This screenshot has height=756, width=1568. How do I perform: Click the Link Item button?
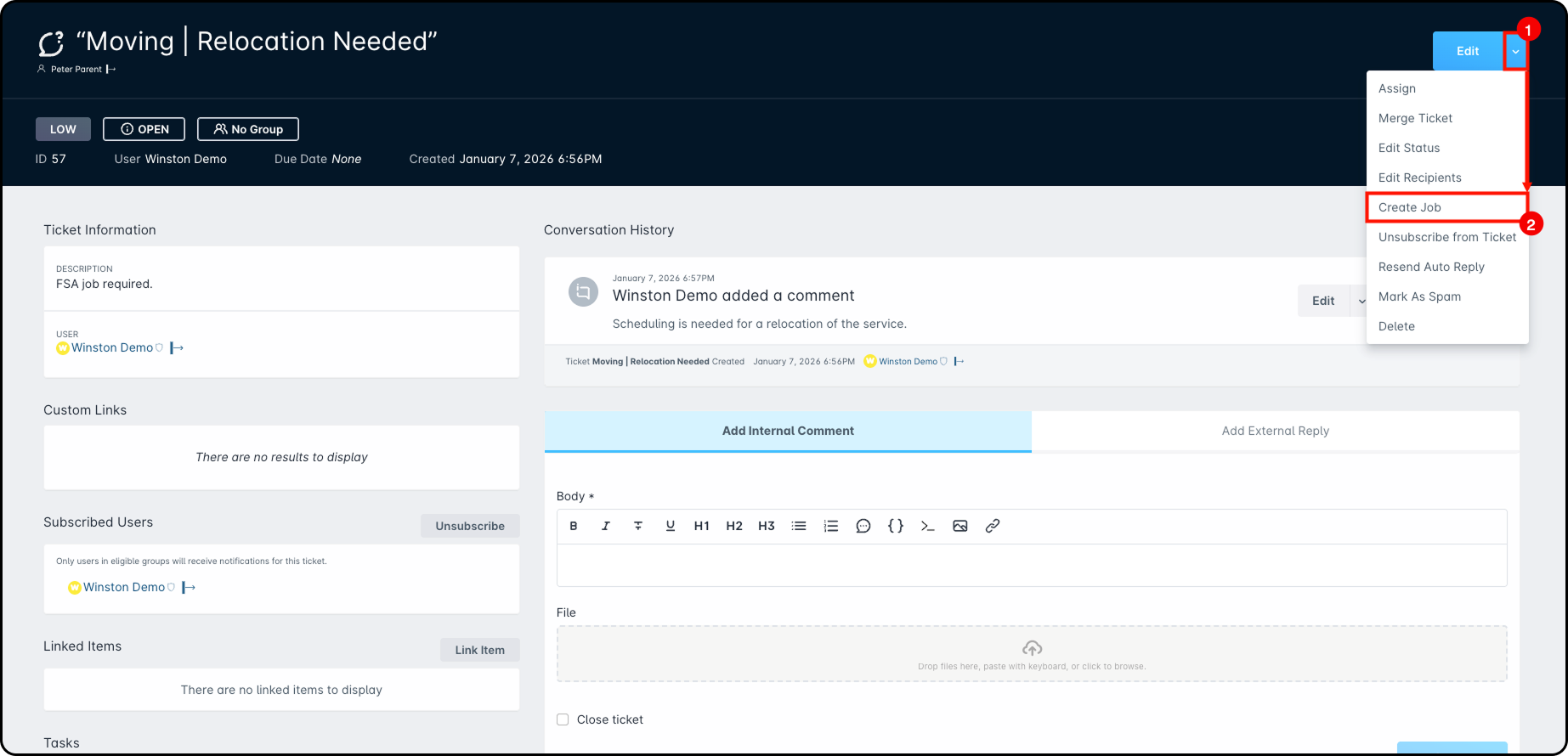479,650
